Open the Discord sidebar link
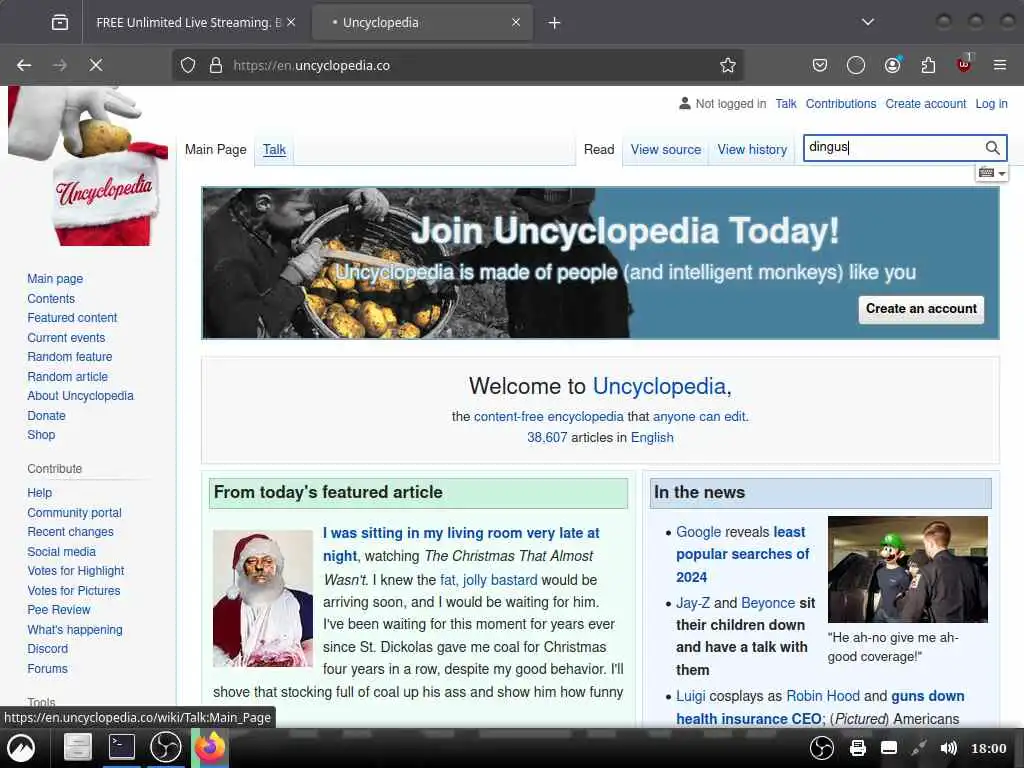The image size is (1024, 768). 48,649
